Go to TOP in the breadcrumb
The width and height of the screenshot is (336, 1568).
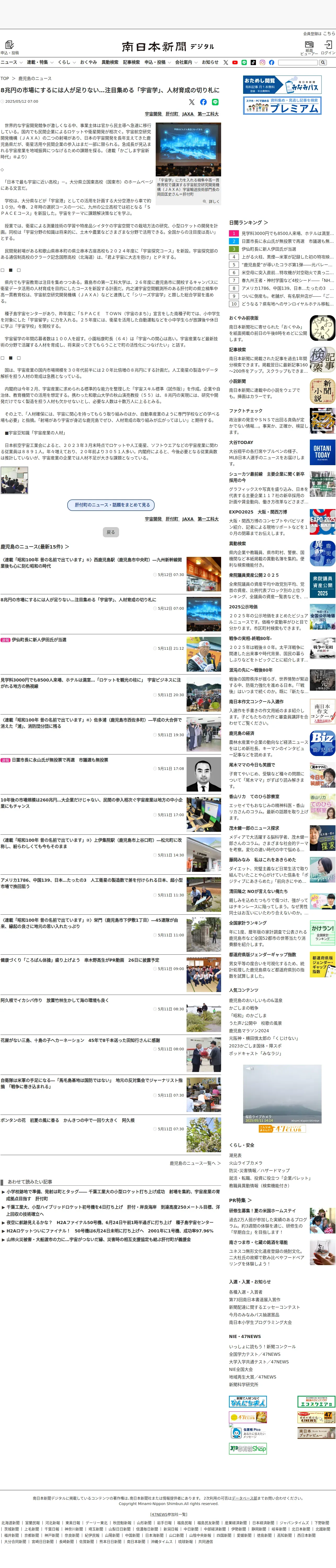(5, 78)
